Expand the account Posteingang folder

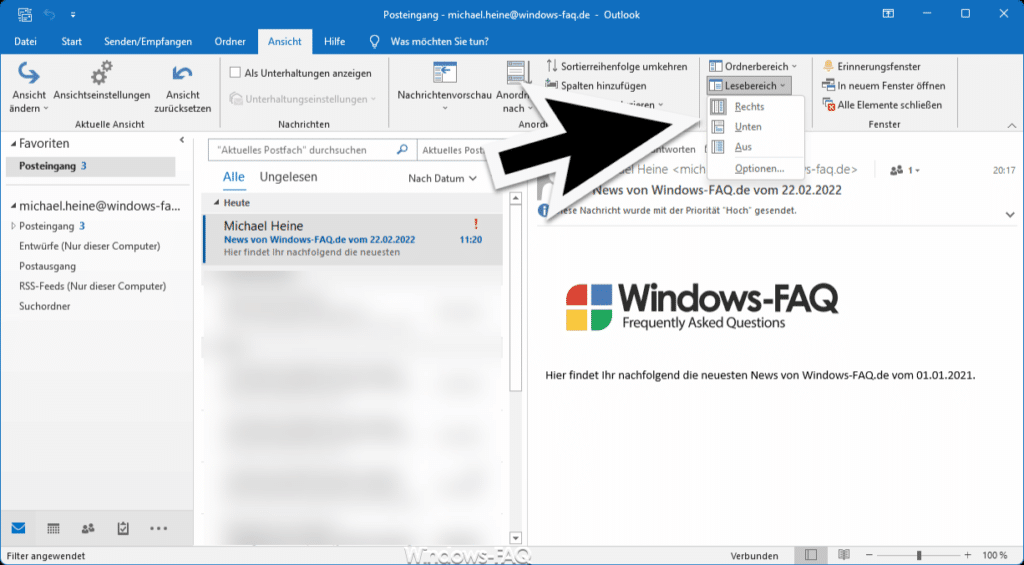click(13, 226)
